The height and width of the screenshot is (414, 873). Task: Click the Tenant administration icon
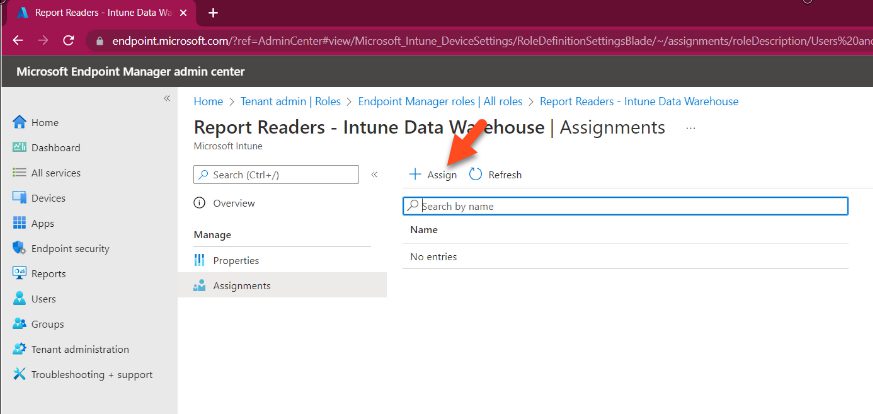19,349
